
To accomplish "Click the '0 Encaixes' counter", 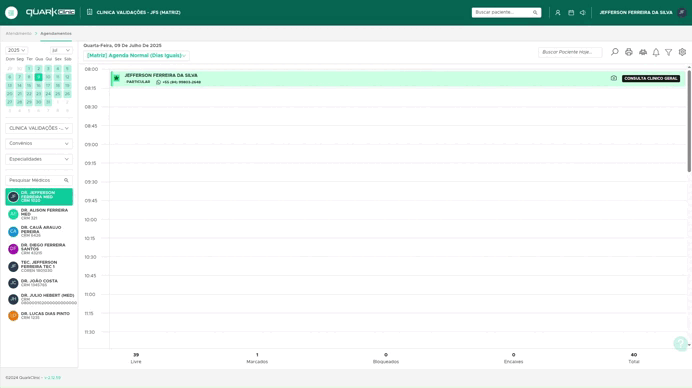I will (513, 358).
